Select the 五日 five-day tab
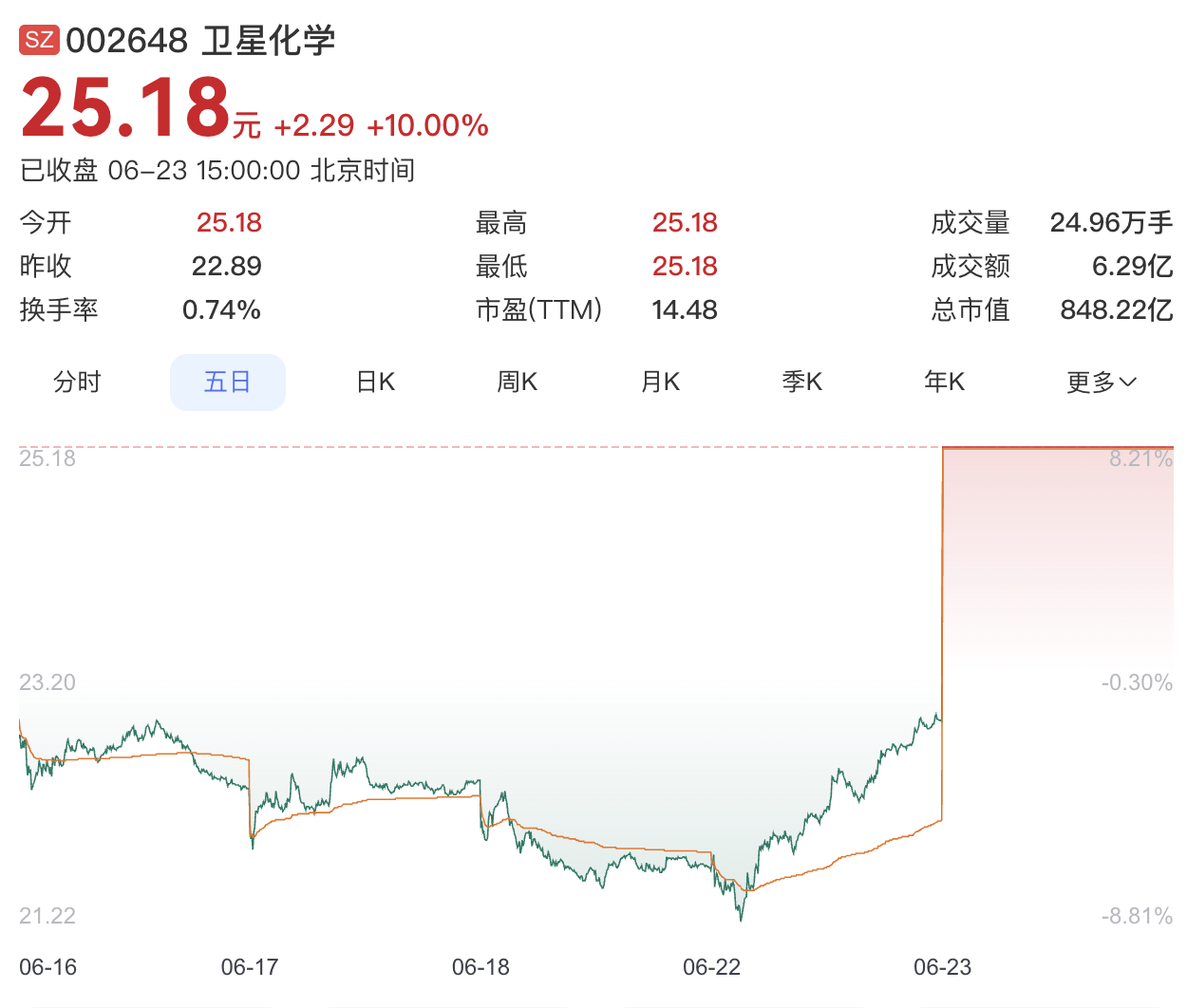Image resolution: width=1187 pixels, height=1008 pixels. (228, 382)
